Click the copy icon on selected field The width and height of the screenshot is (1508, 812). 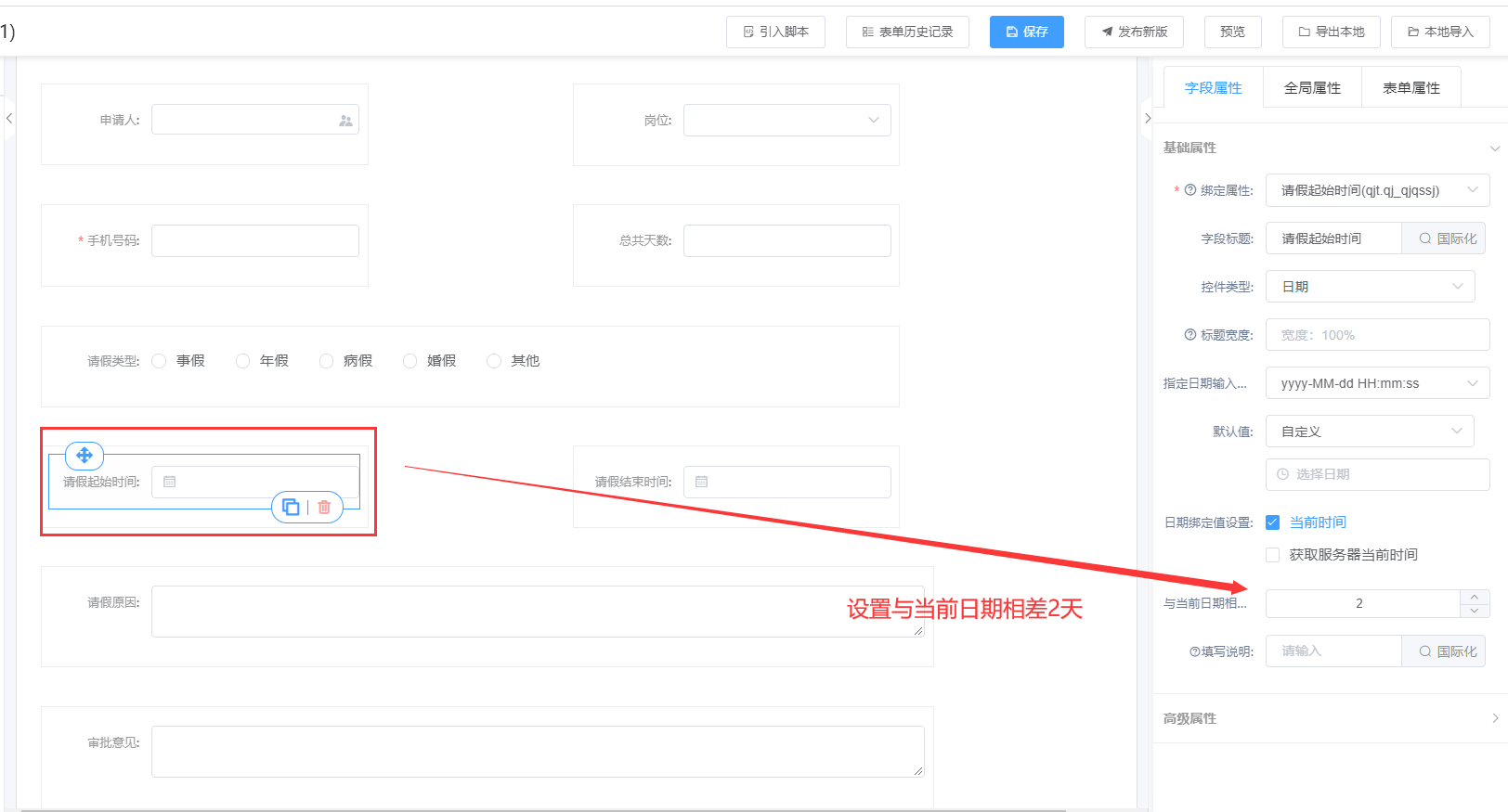click(291, 507)
